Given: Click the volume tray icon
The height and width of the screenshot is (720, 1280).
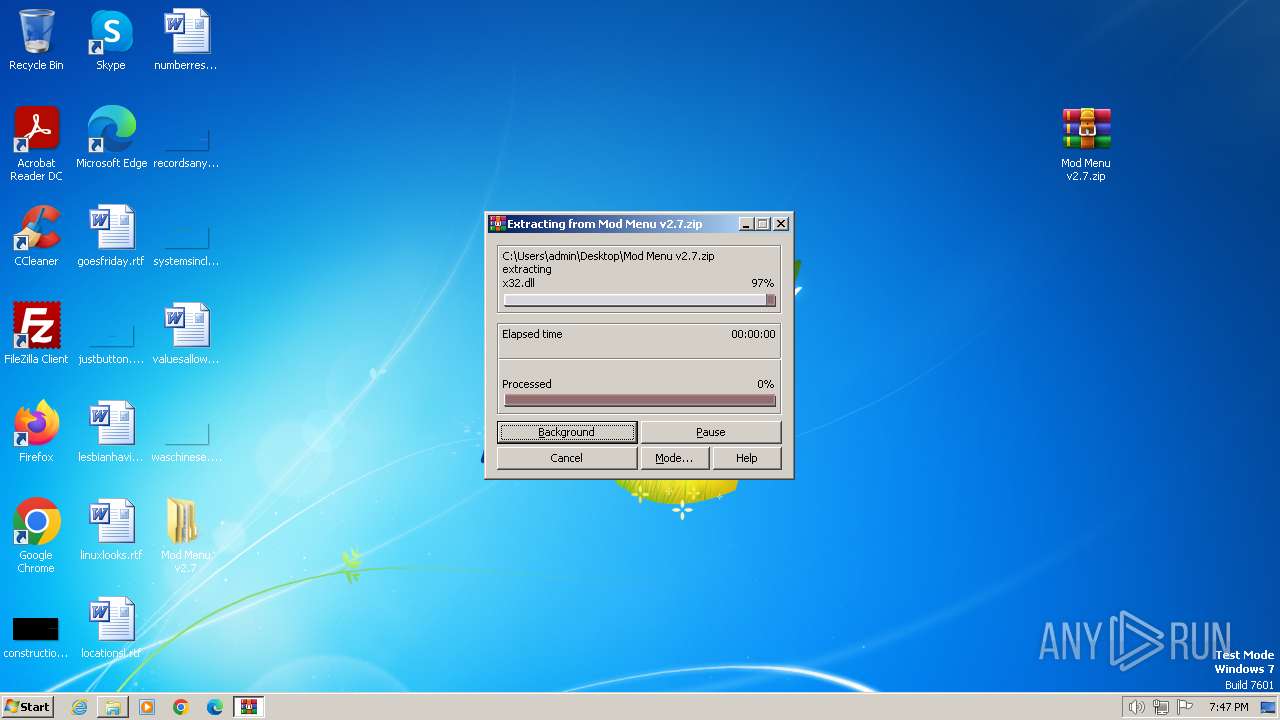Looking at the screenshot, I should [x=1136, y=707].
